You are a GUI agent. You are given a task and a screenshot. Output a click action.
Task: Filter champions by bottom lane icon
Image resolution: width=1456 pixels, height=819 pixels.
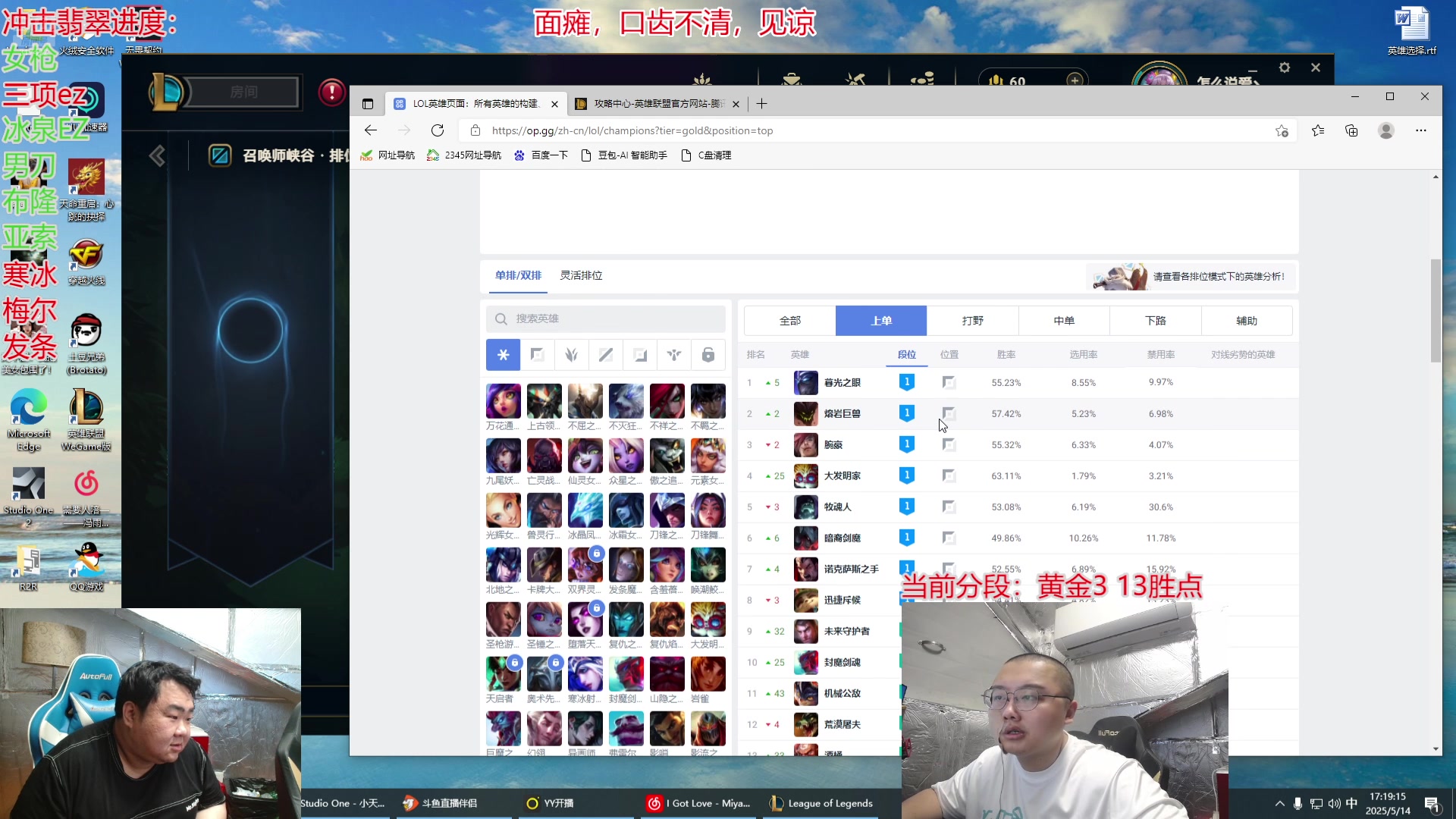pyautogui.click(x=640, y=354)
